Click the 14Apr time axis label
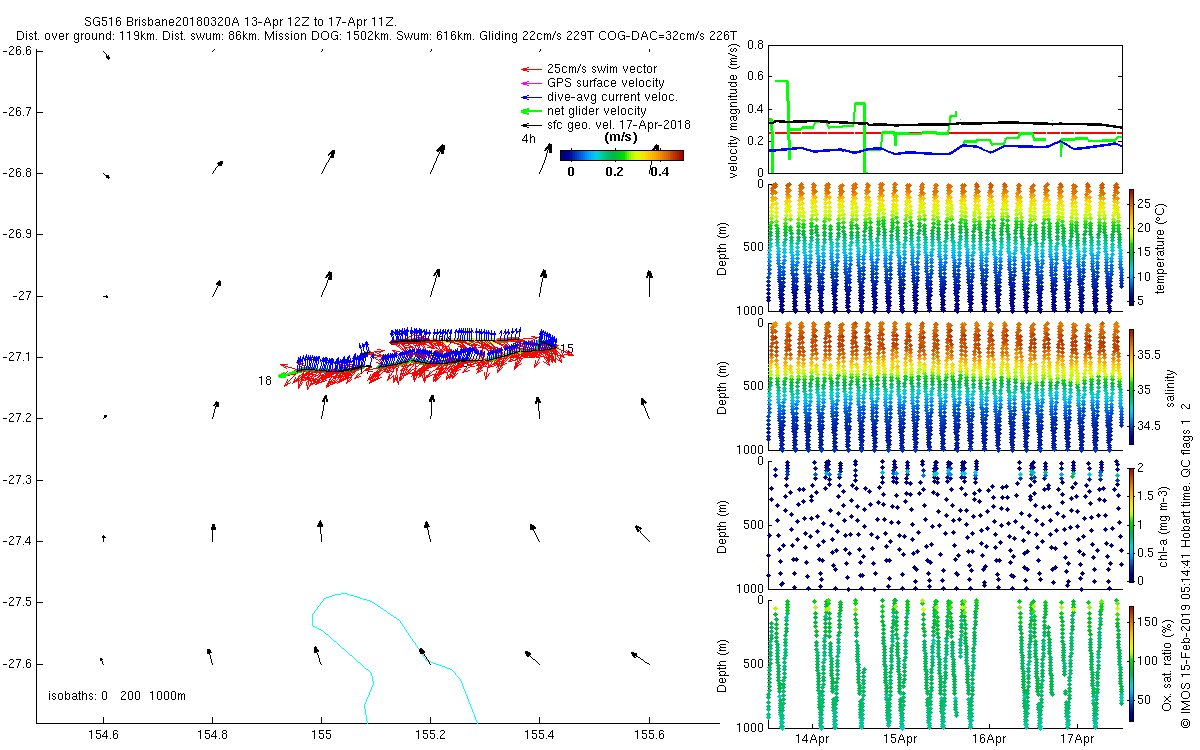Viewport: 1200px width, 750px height. tap(813, 739)
